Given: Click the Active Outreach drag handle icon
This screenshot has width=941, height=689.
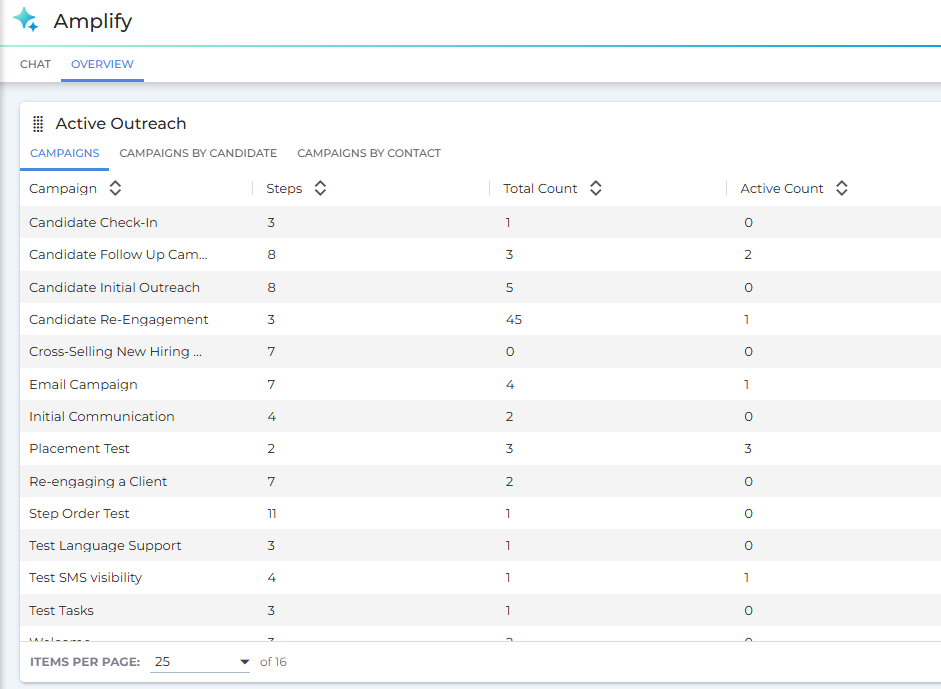Looking at the screenshot, I should (38, 124).
